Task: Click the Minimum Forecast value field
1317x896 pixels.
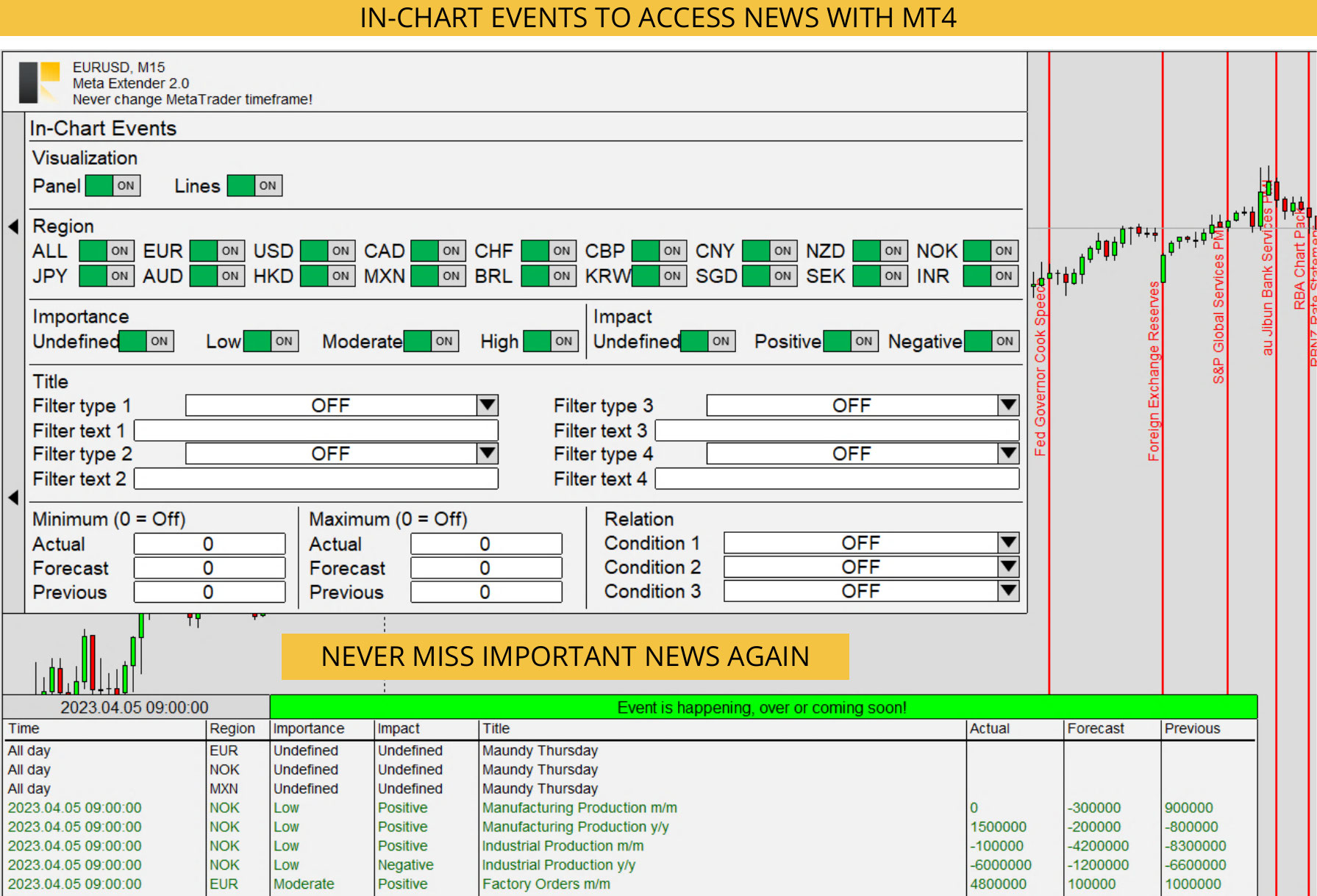Action: pos(210,568)
